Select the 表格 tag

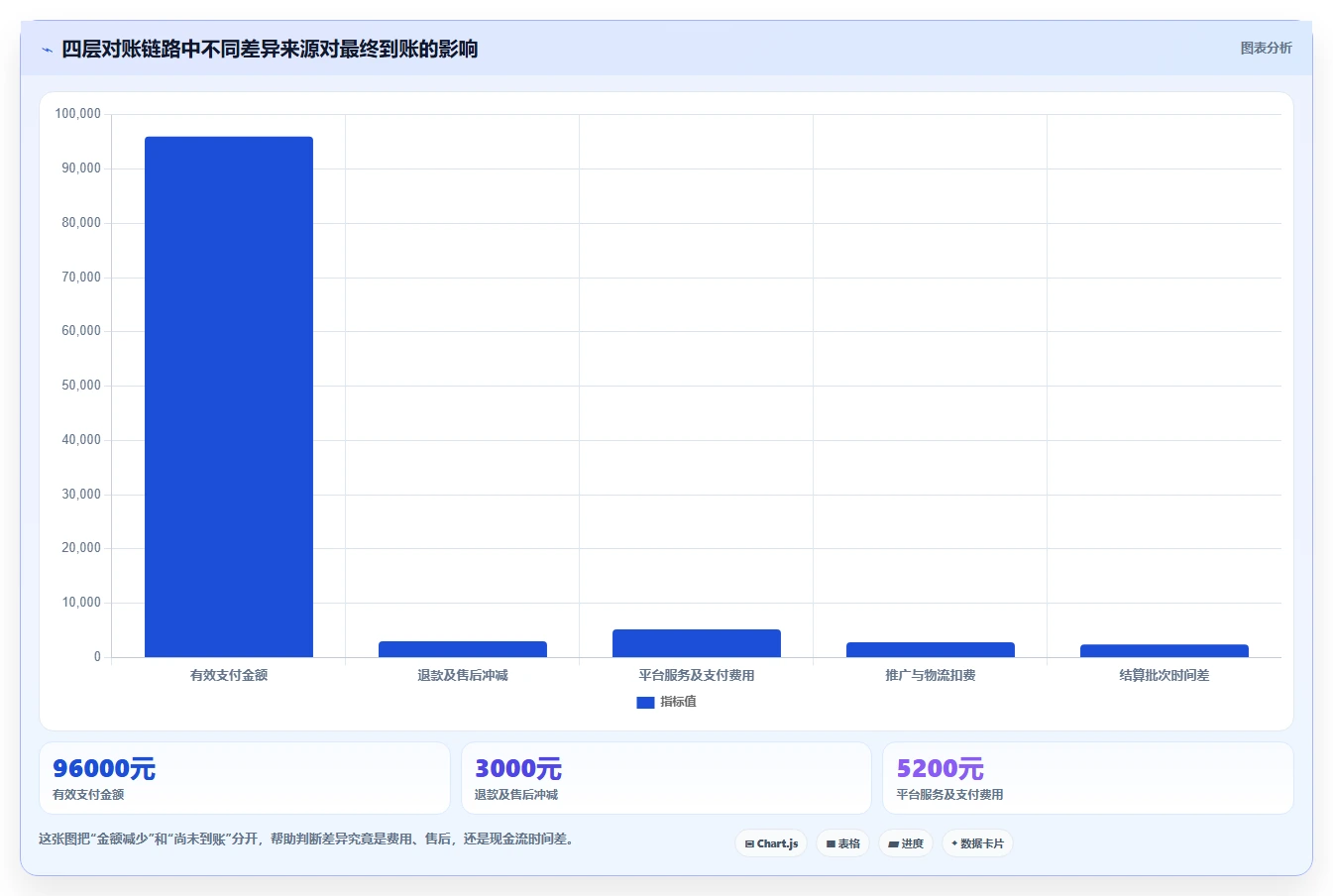pyautogui.click(x=842, y=843)
